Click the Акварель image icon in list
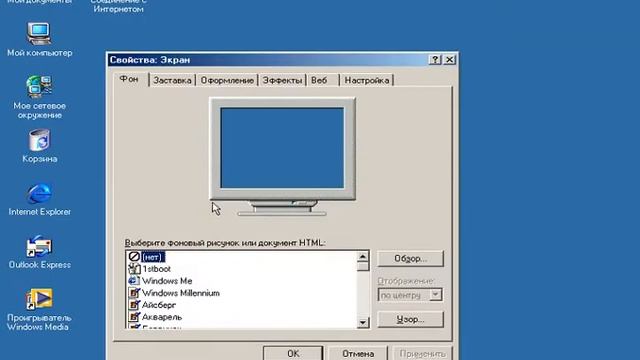The image size is (640, 360). 134,316
